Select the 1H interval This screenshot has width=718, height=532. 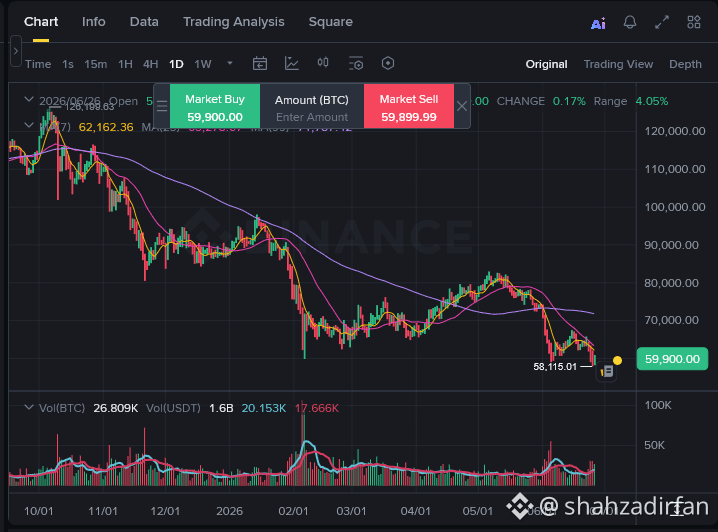tap(125, 64)
